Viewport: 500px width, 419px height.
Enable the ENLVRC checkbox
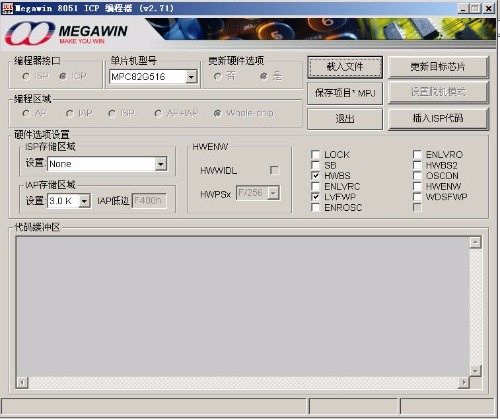pos(315,186)
